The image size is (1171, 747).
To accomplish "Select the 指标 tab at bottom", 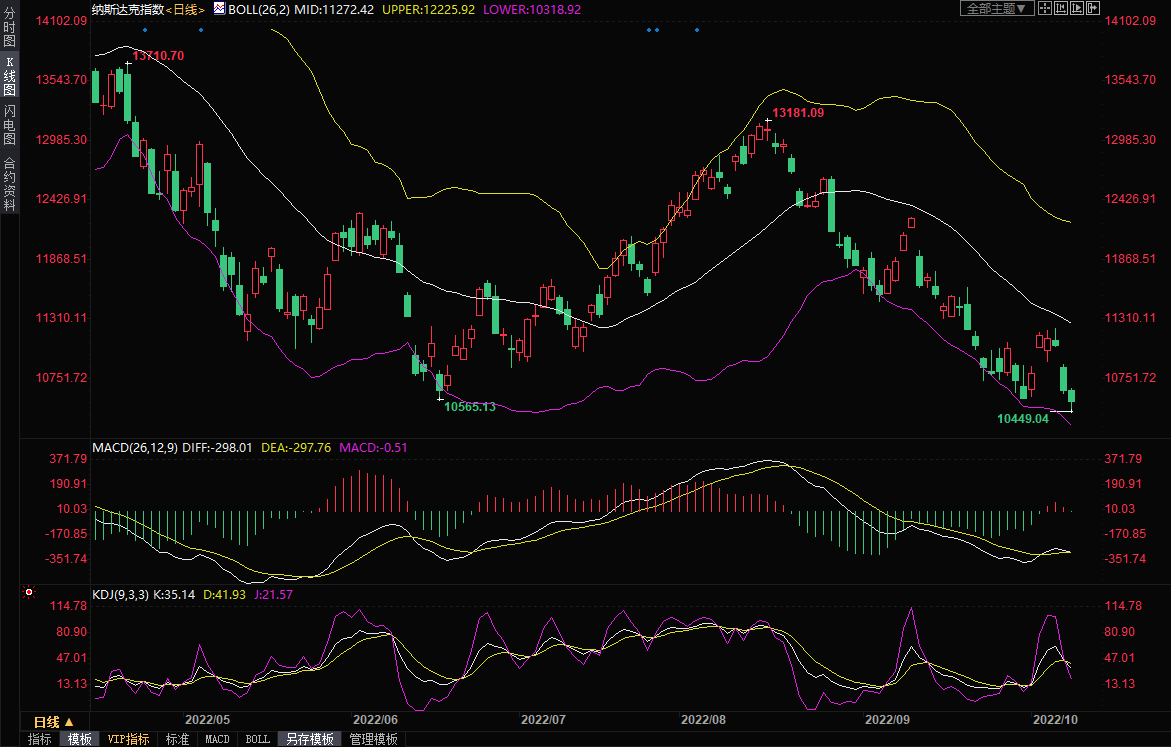I will (40, 740).
